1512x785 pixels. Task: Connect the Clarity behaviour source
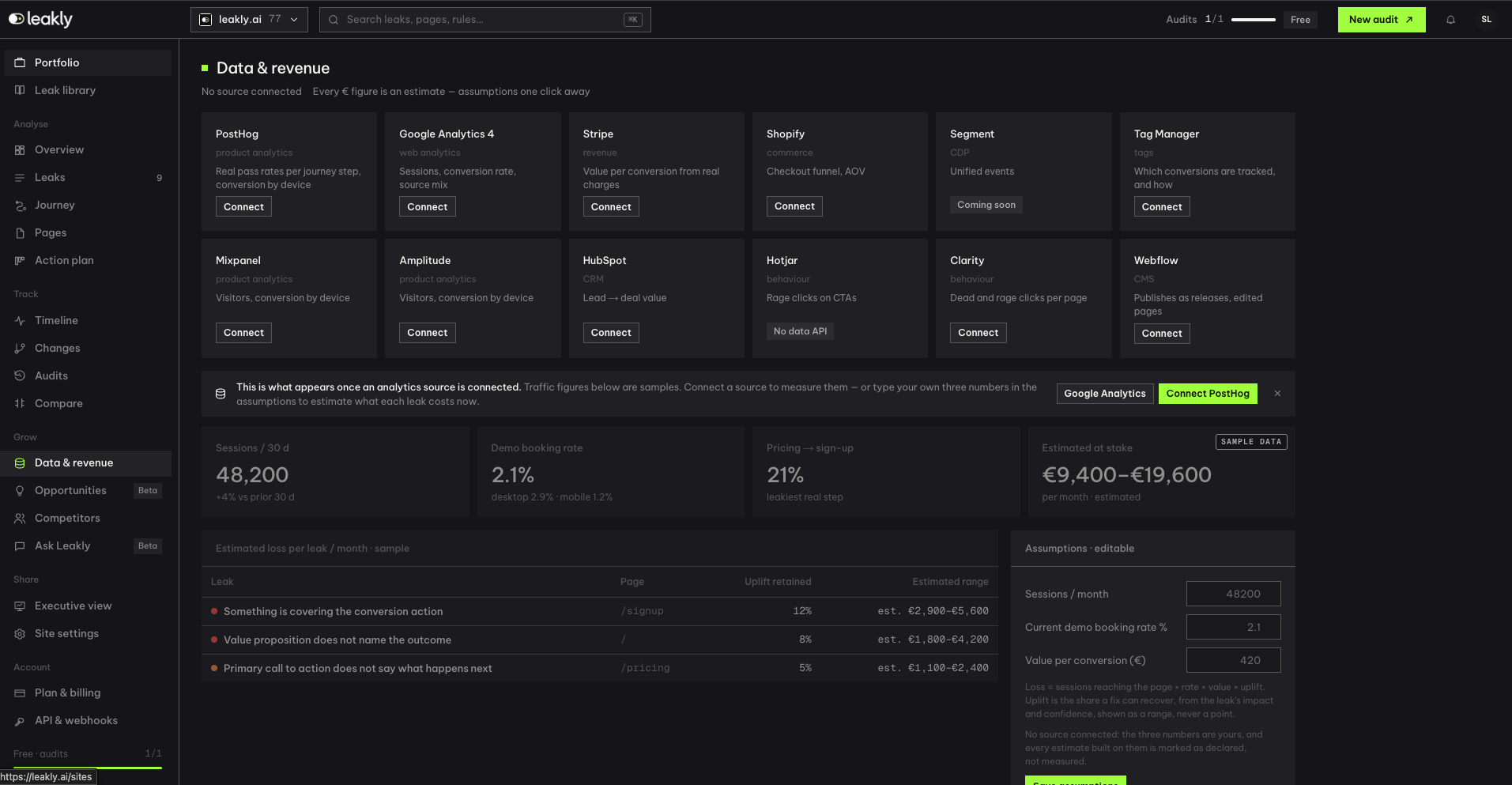(x=978, y=333)
